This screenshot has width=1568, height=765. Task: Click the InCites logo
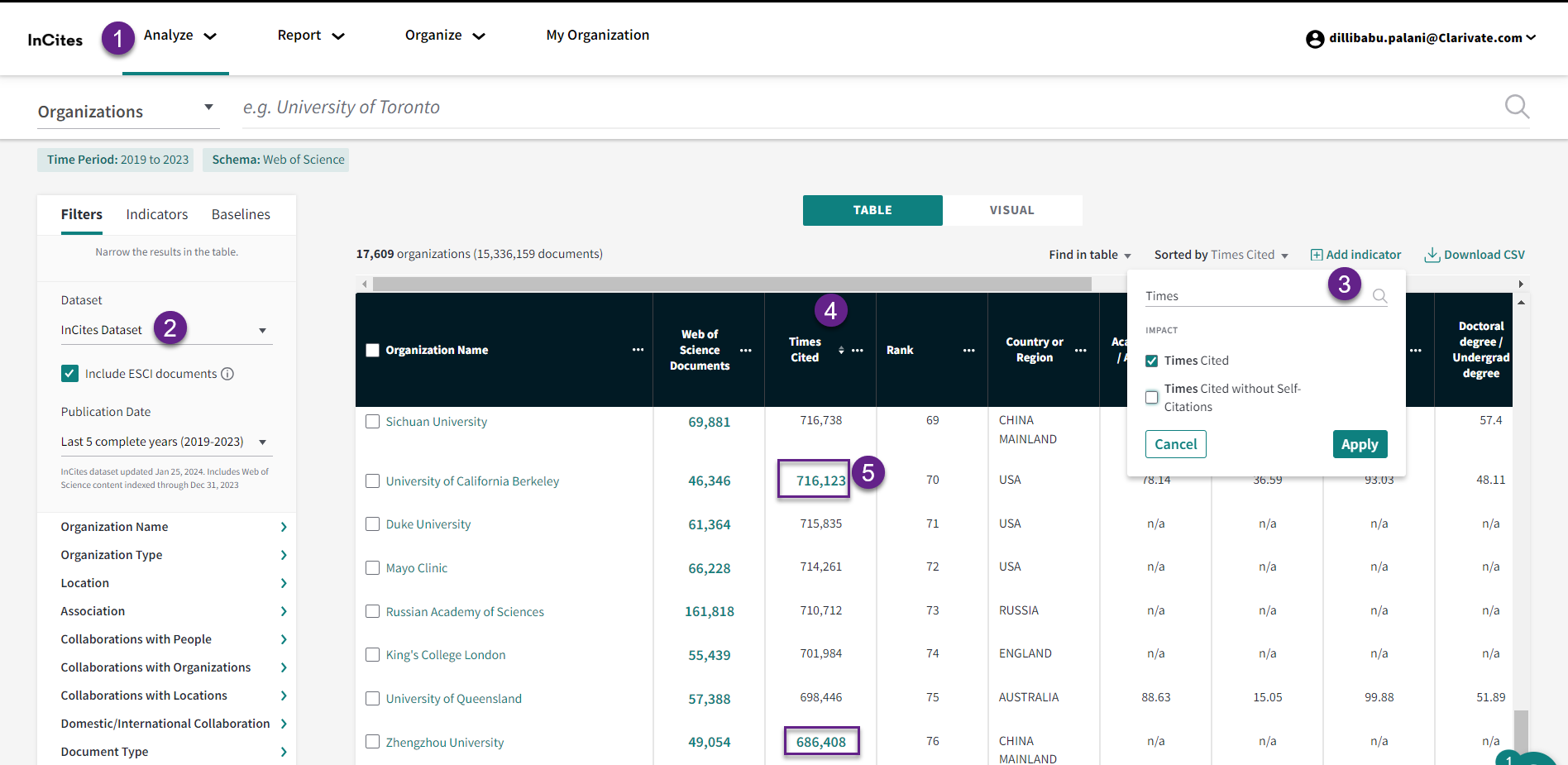[55, 40]
